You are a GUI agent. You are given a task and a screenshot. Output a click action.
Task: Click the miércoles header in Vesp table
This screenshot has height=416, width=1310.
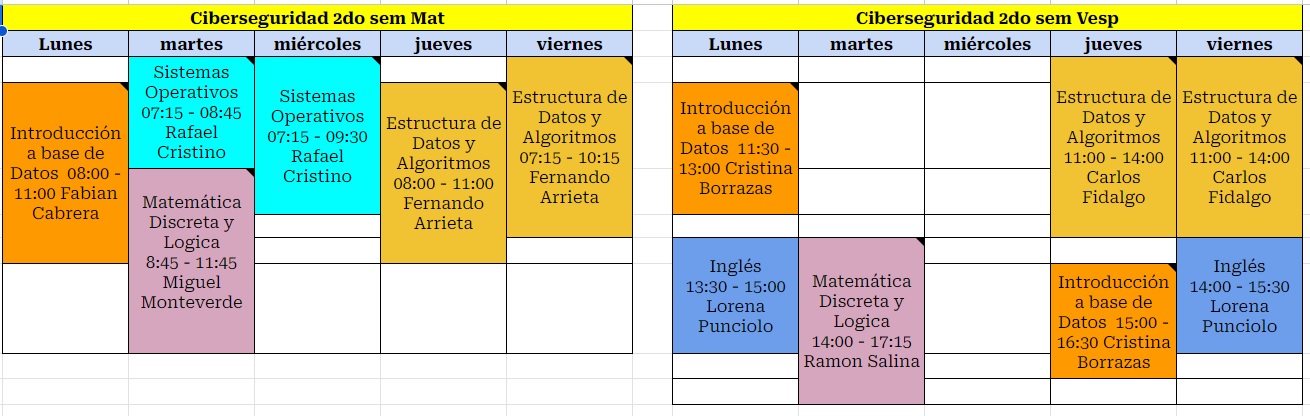click(987, 44)
